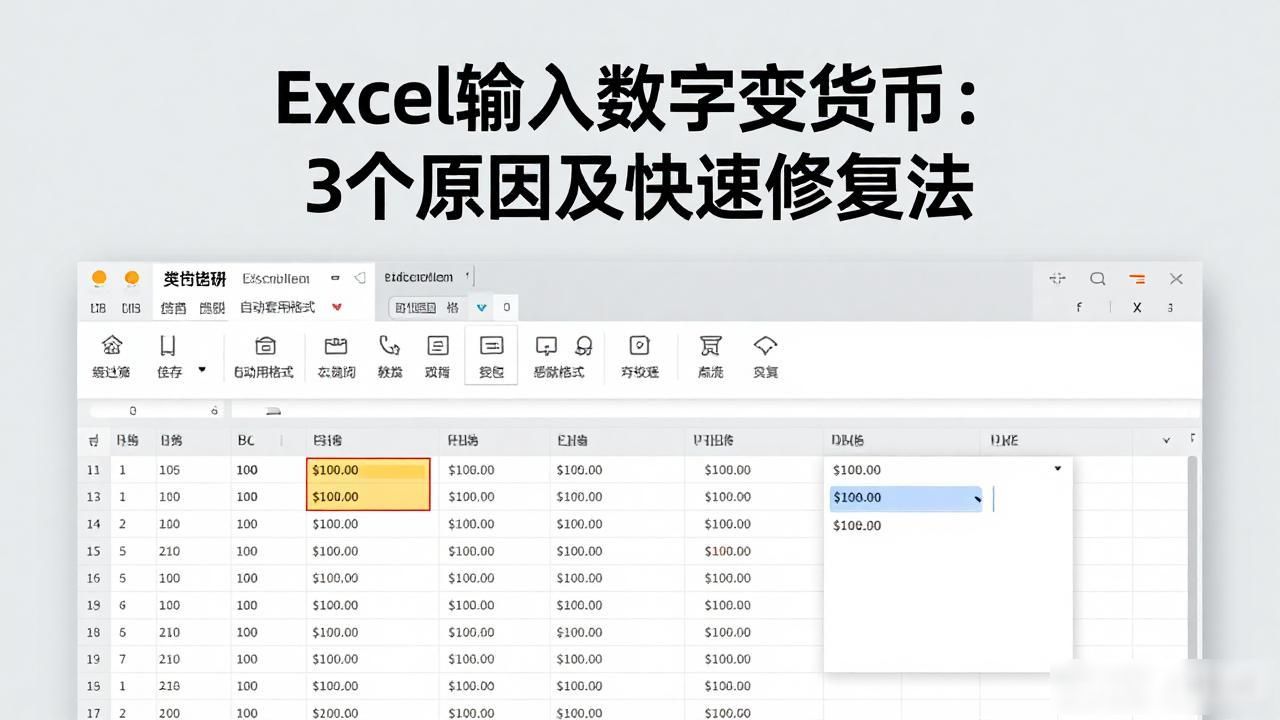Viewport: 1280px width, 720px height.
Task: Click the document-with-lines toolbar icon
Action: click(x=438, y=346)
